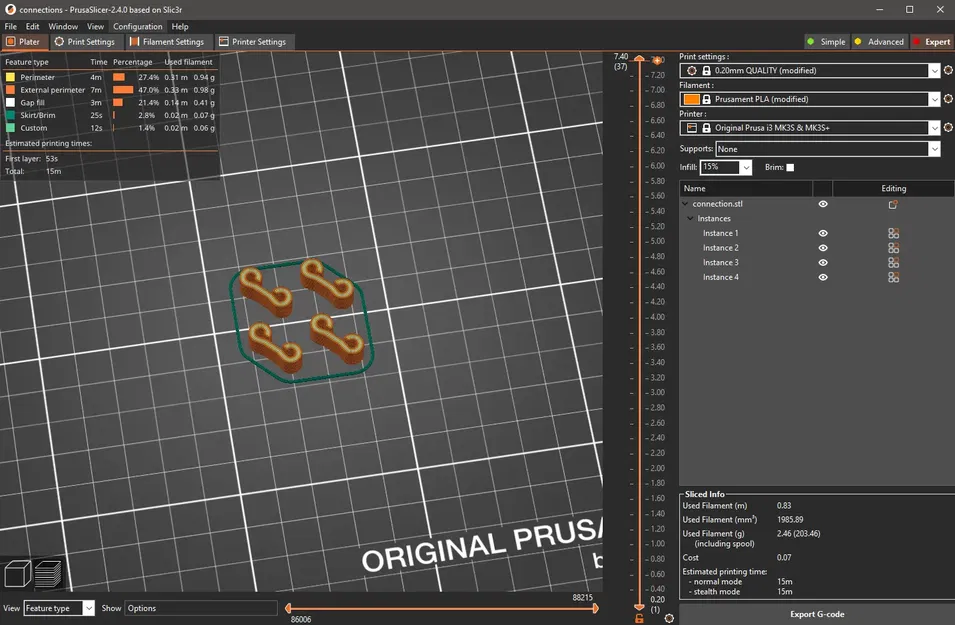Switch to 3D editor view cube icon
The width and height of the screenshot is (955, 625).
coord(17,574)
